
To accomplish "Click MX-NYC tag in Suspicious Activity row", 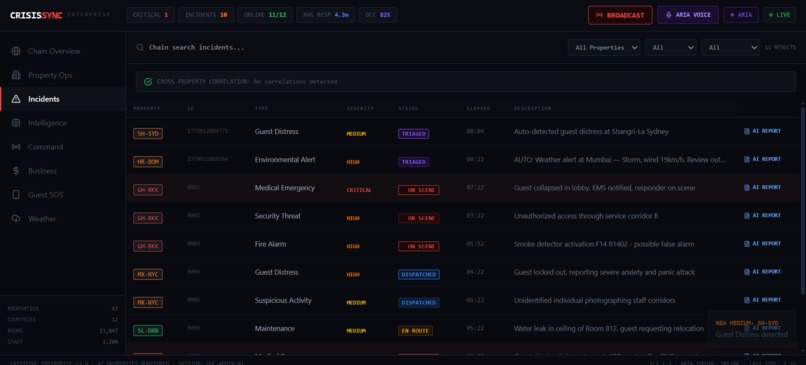I will pos(148,302).
